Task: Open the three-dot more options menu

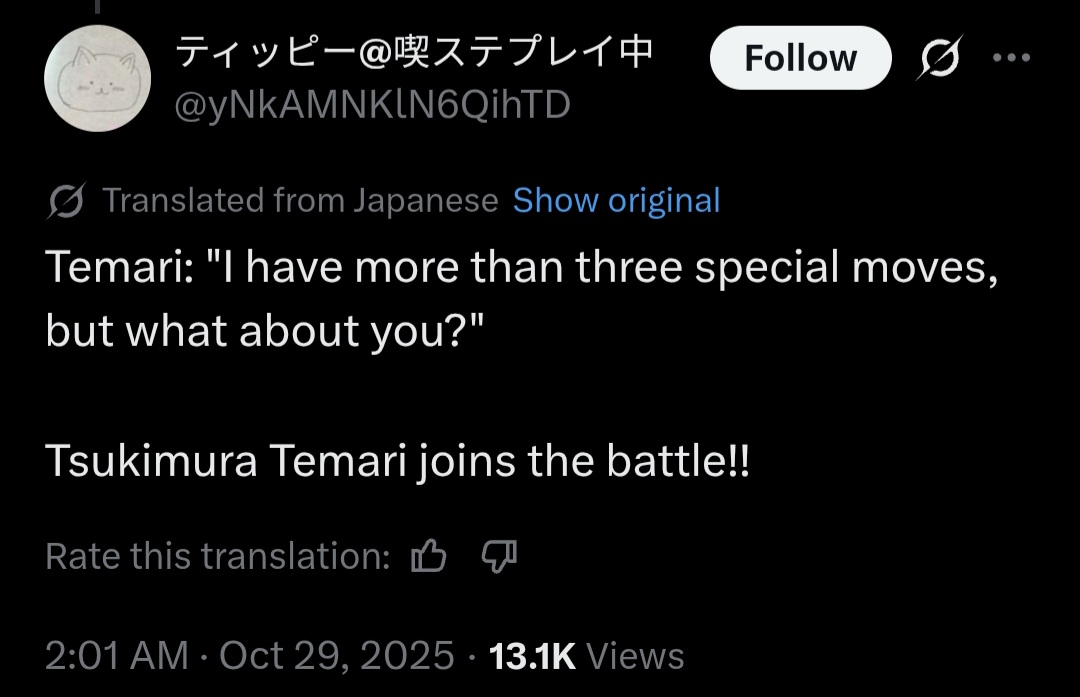Action: [1011, 58]
